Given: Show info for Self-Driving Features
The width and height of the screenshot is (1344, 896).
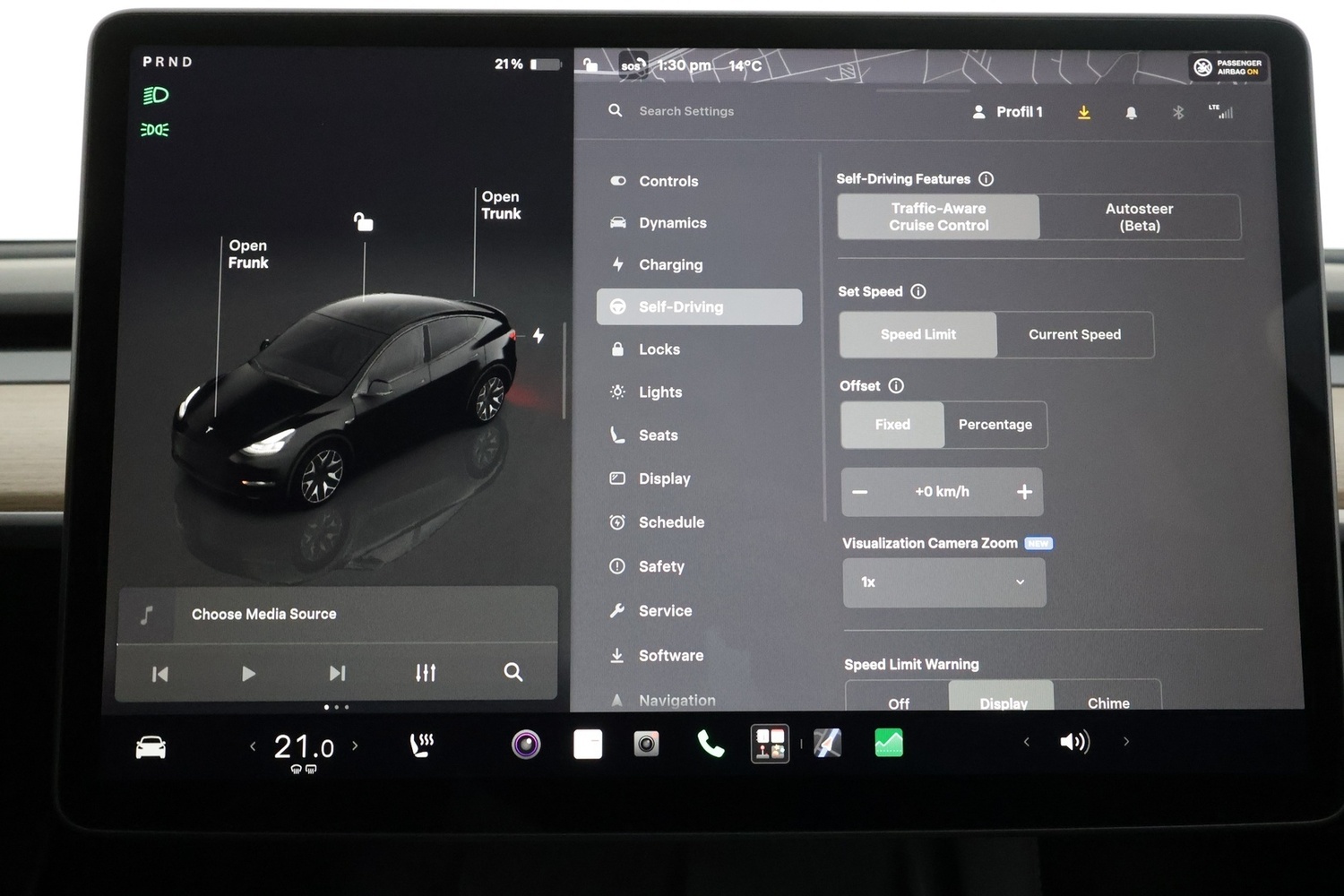Looking at the screenshot, I should coord(986,179).
